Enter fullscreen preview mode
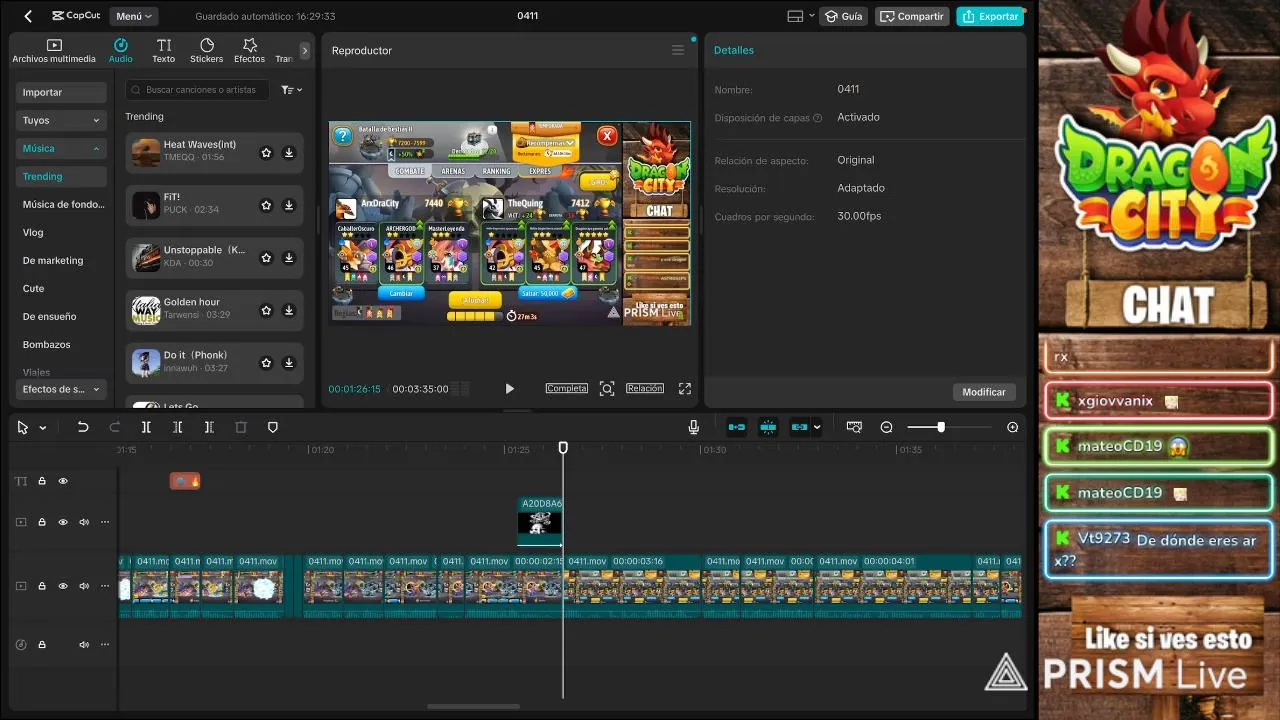 coord(685,389)
